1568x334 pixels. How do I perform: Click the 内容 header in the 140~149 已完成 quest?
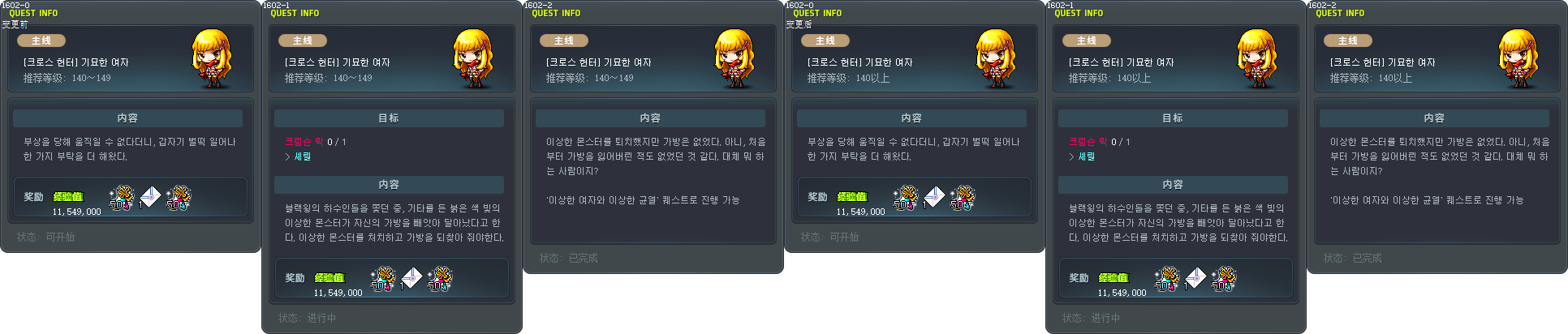coord(650,118)
